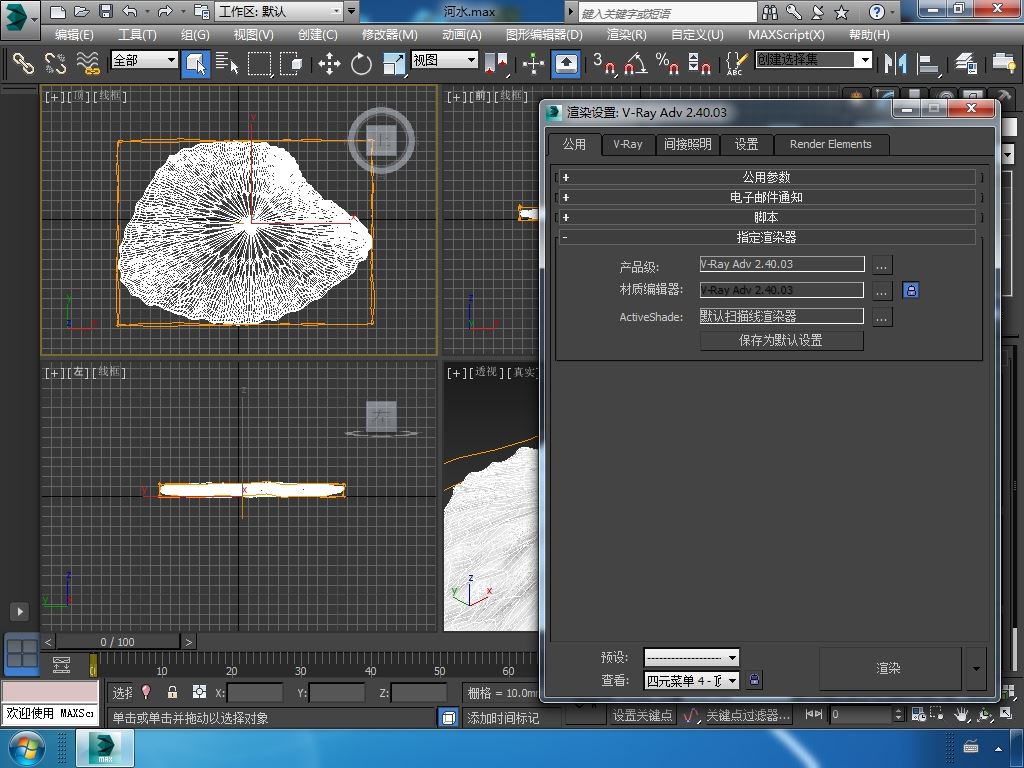Image resolution: width=1024 pixels, height=768 pixels.
Task: Expand the 公用参数 rollout
Action: [767, 177]
